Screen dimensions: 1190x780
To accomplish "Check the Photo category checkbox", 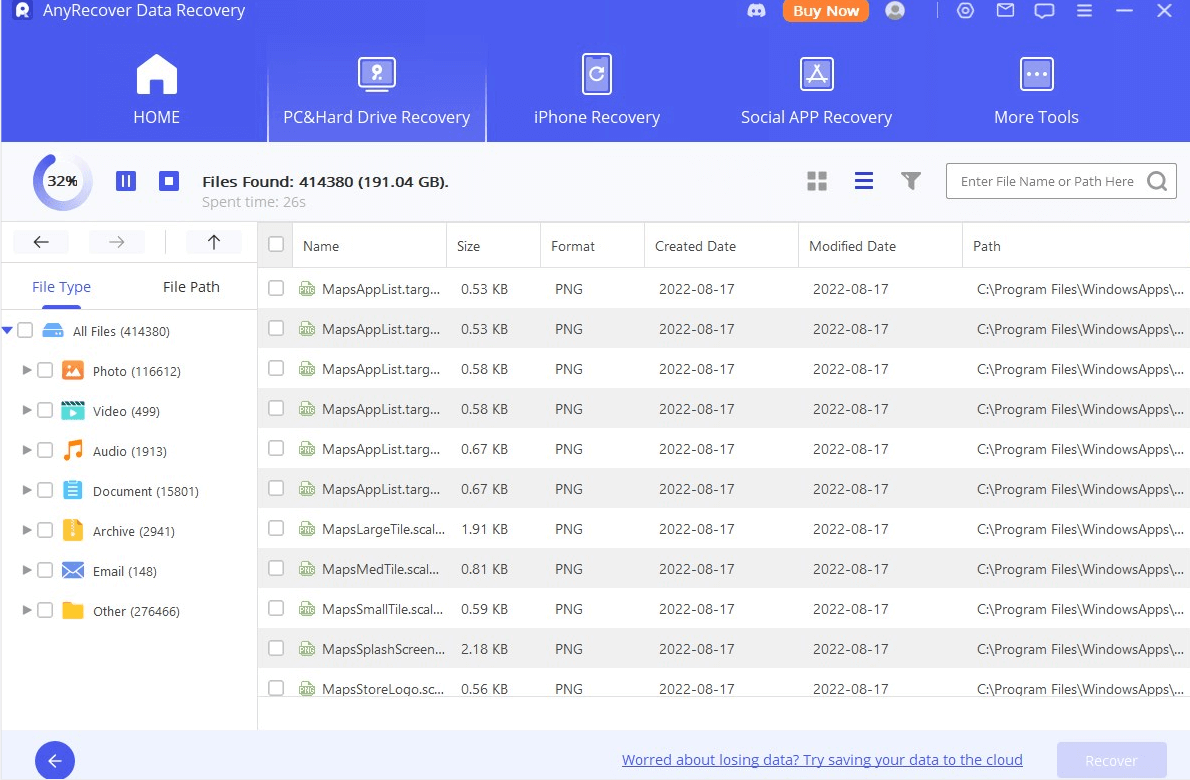I will pos(45,370).
